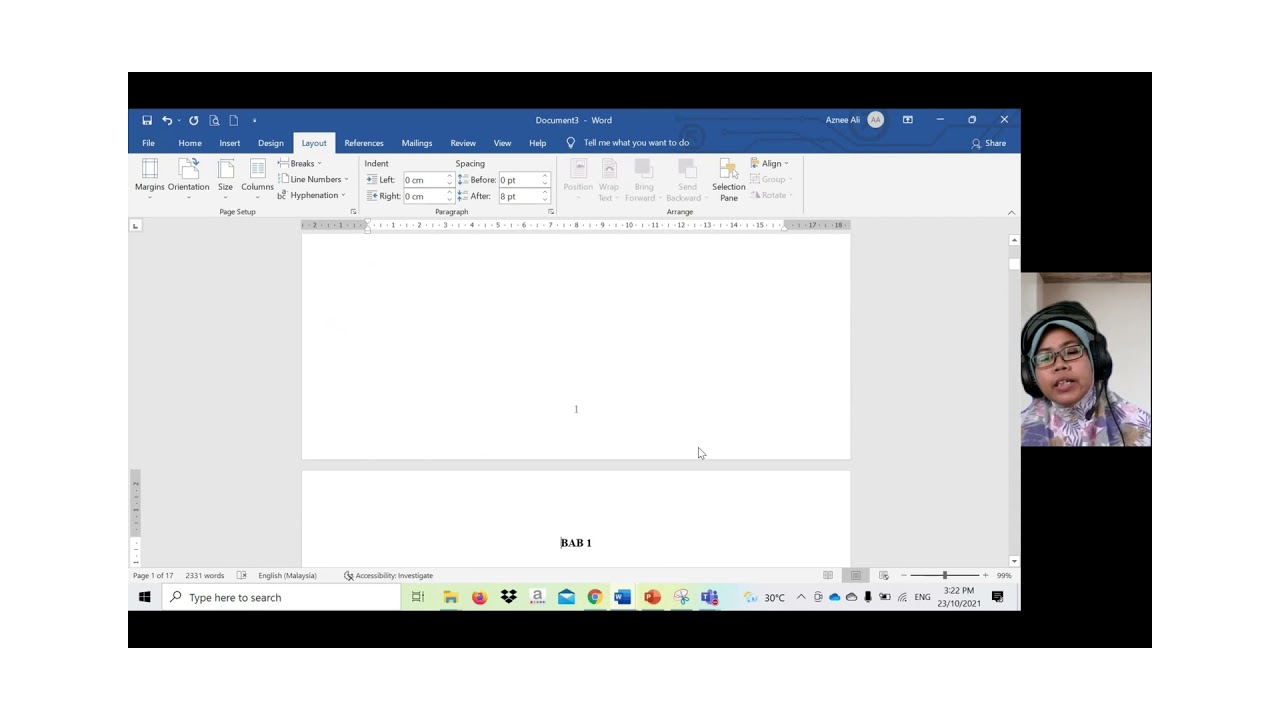The height and width of the screenshot is (720, 1280).
Task: Collapse the ribbon with the chevron
Action: click(1011, 212)
